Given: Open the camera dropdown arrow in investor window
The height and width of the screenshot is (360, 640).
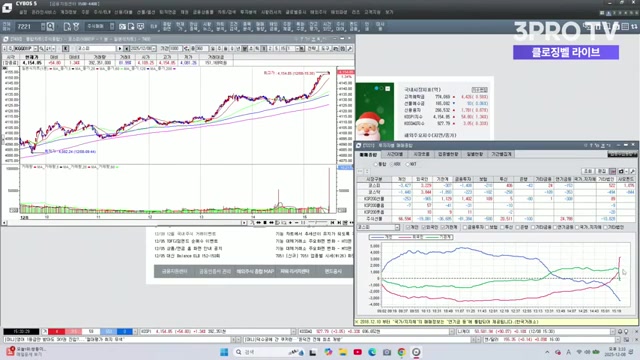Looking at the screenshot, I should 626,171.
